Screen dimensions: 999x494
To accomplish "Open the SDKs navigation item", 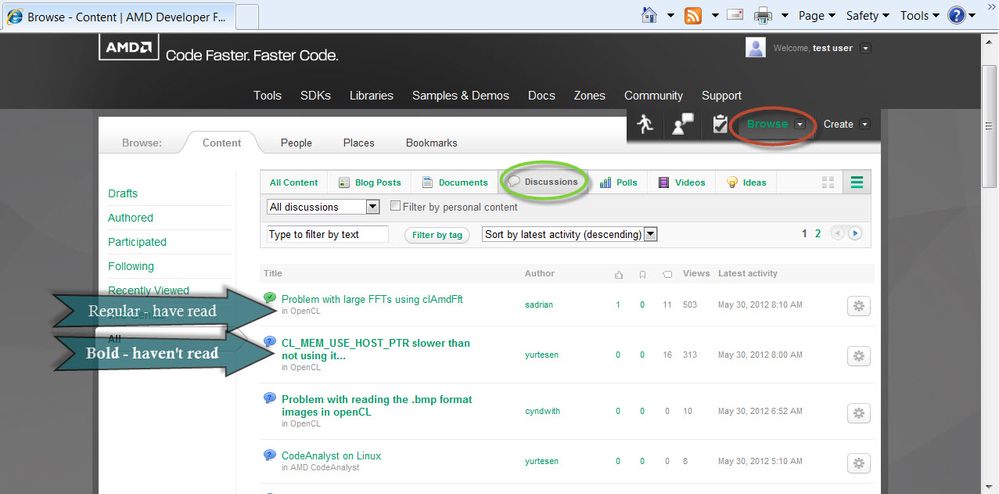I will [x=315, y=96].
